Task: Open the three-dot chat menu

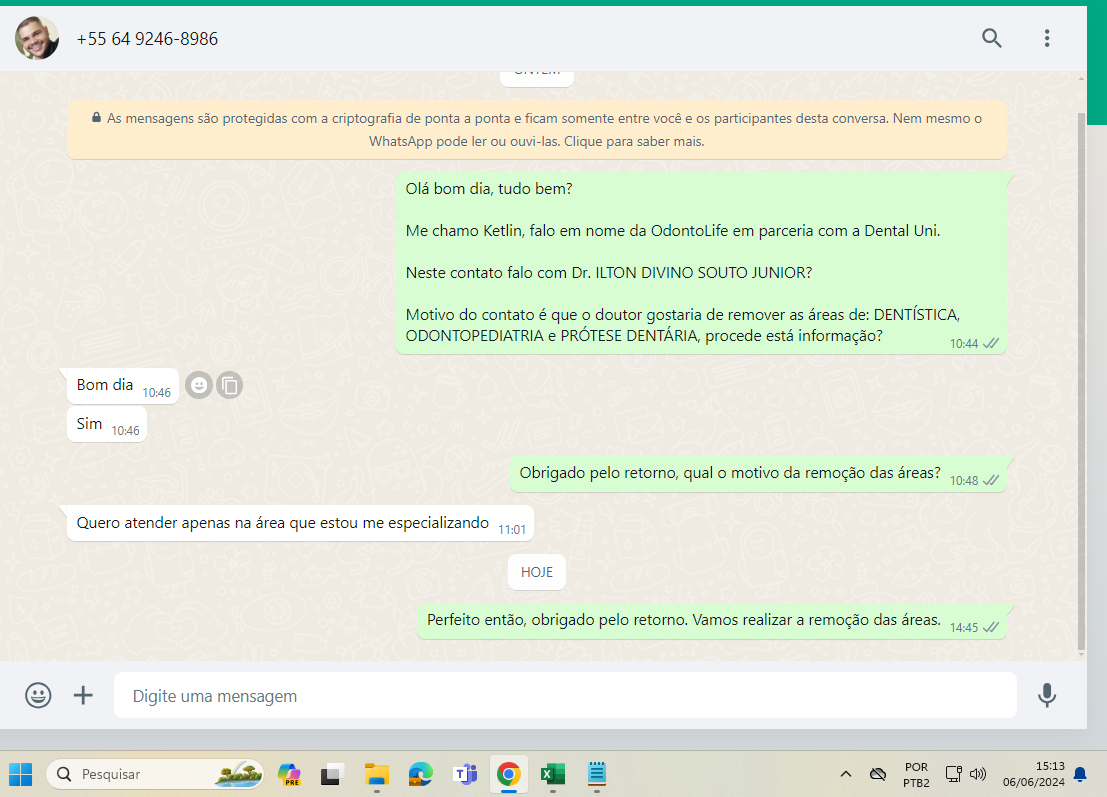Action: pos(1047,39)
